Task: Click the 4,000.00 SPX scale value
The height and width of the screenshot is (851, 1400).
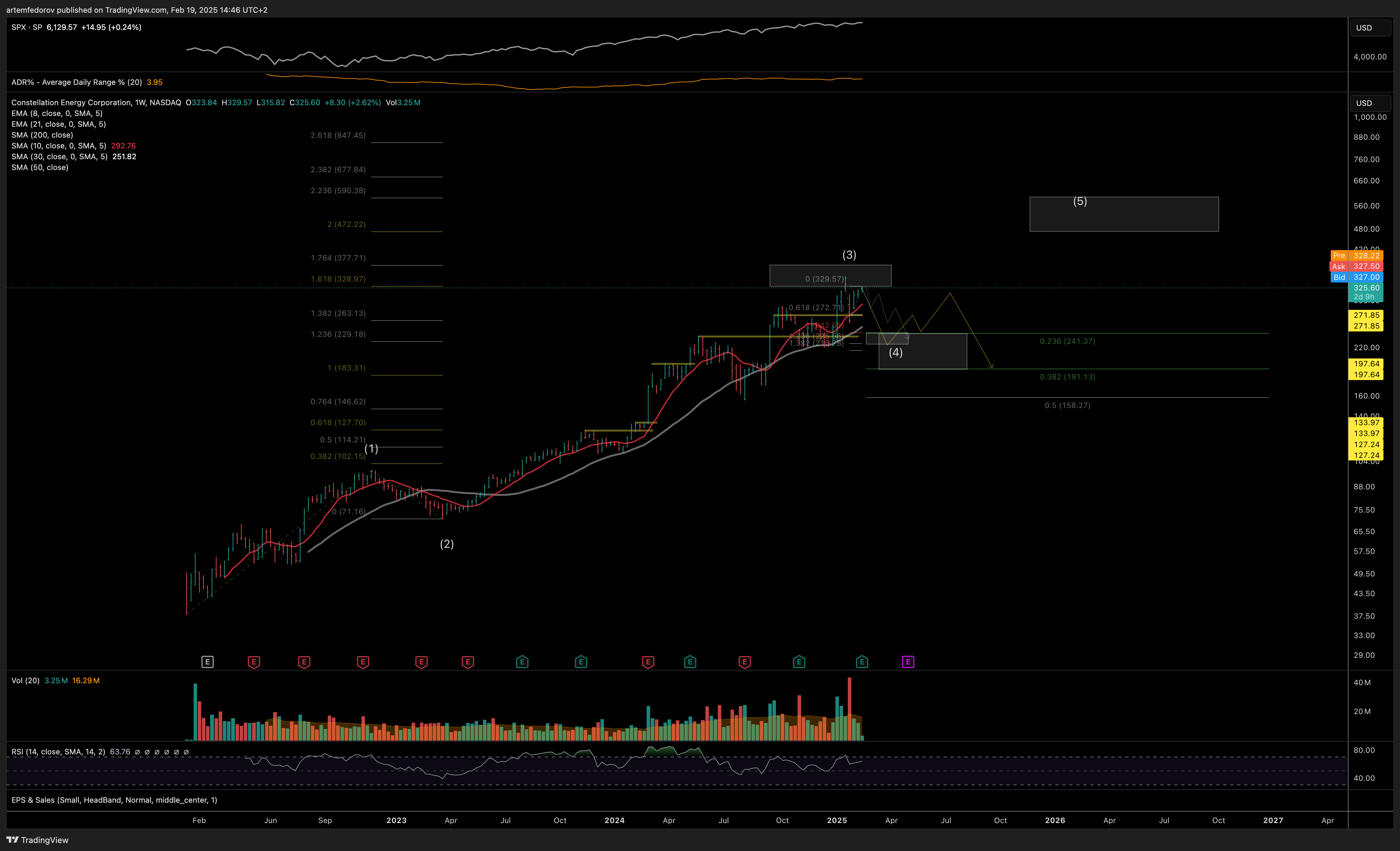Action: [1370, 57]
